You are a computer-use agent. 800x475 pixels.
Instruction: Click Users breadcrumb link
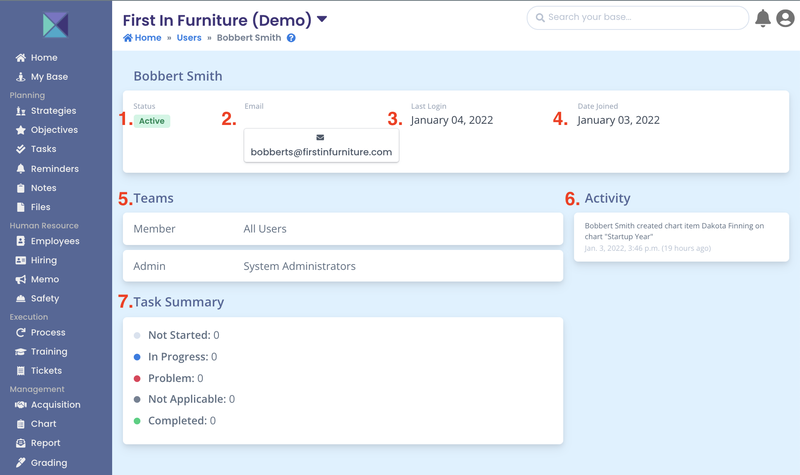coord(189,38)
